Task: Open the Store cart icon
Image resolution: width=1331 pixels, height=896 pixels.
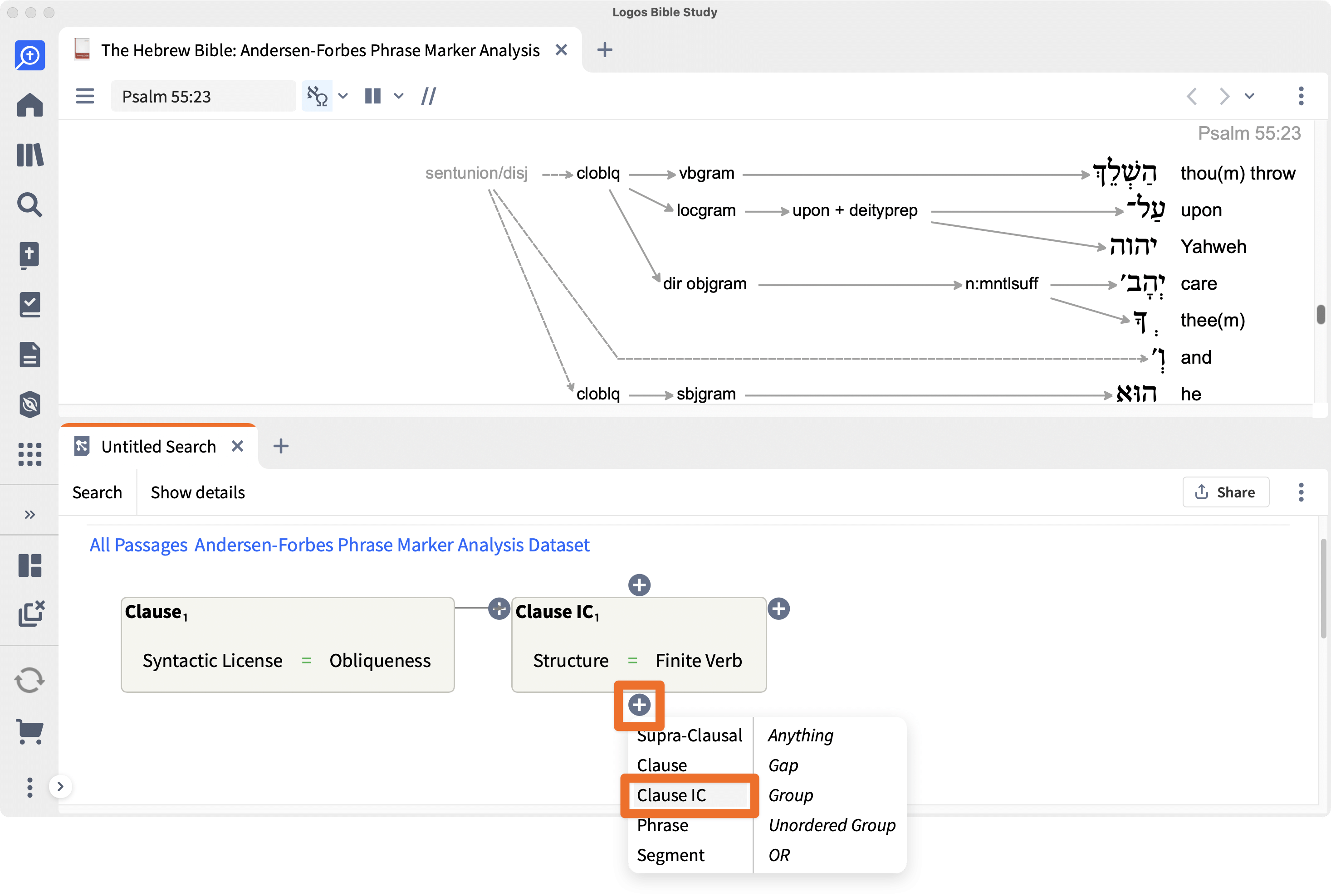Action: [30, 731]
